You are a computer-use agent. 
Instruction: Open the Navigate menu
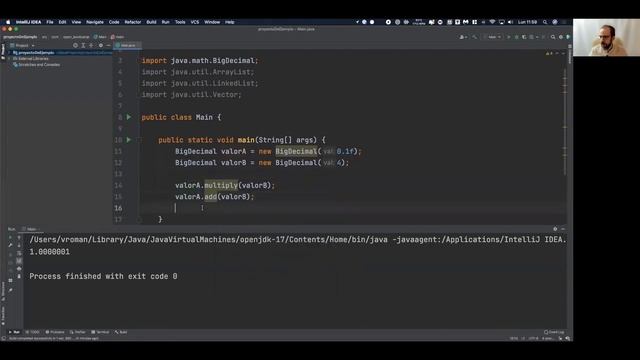point(95,22)
